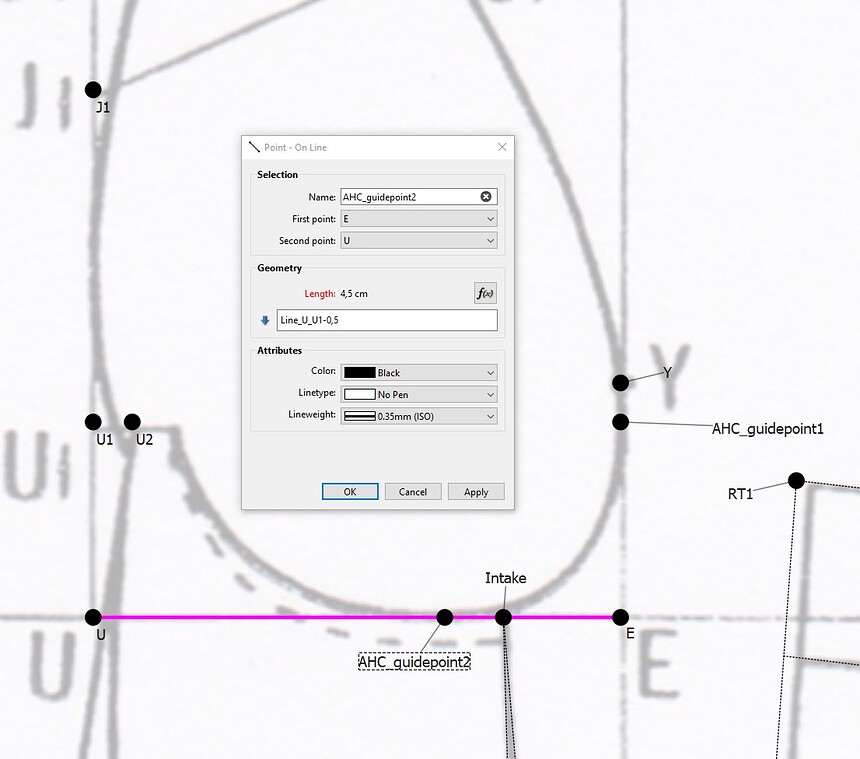Click the blue arrow beside the formula field
Viewport: 860px width, 759px height.
click(x=265, y=321)
